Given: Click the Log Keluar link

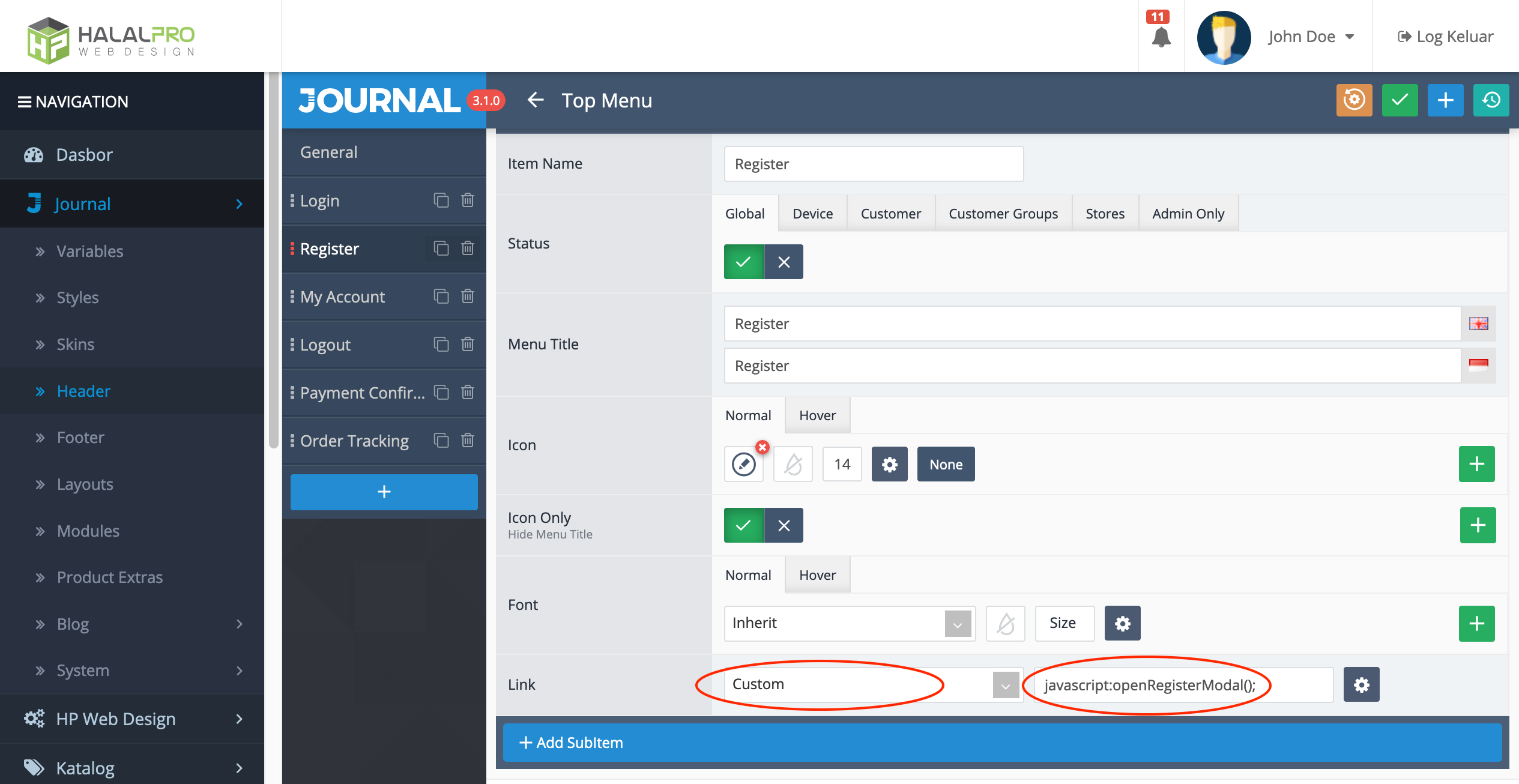Looking at the screenshot, I should [1445, 37].
